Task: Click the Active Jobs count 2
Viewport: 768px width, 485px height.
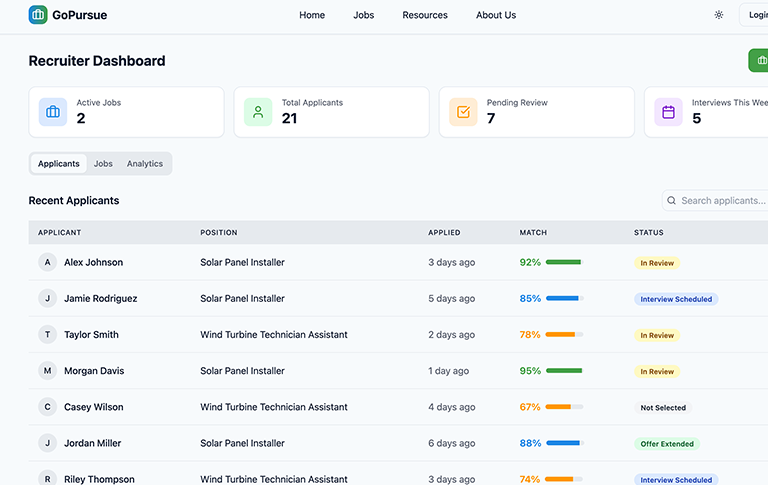Action: [81, 118]
